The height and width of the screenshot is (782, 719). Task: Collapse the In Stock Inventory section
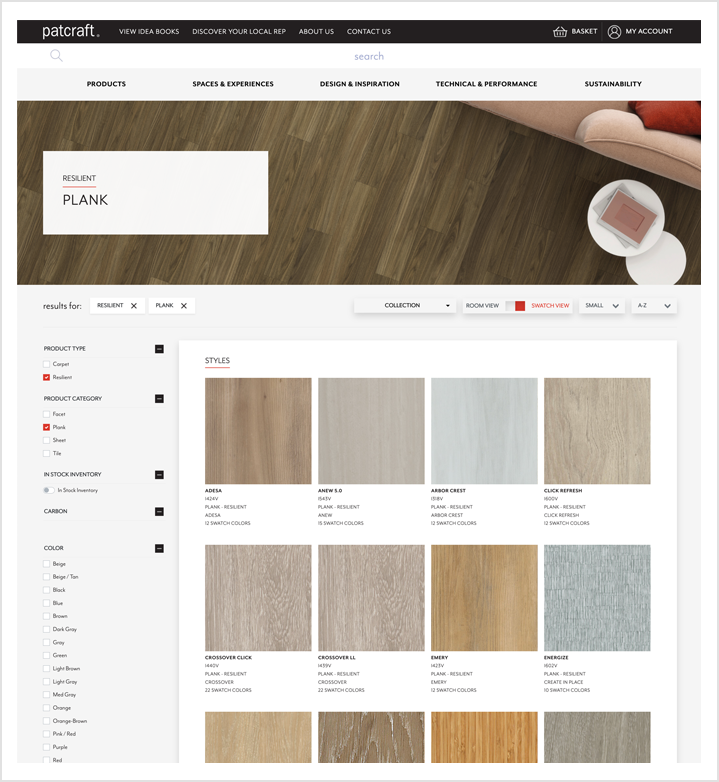tap(159, 475)
